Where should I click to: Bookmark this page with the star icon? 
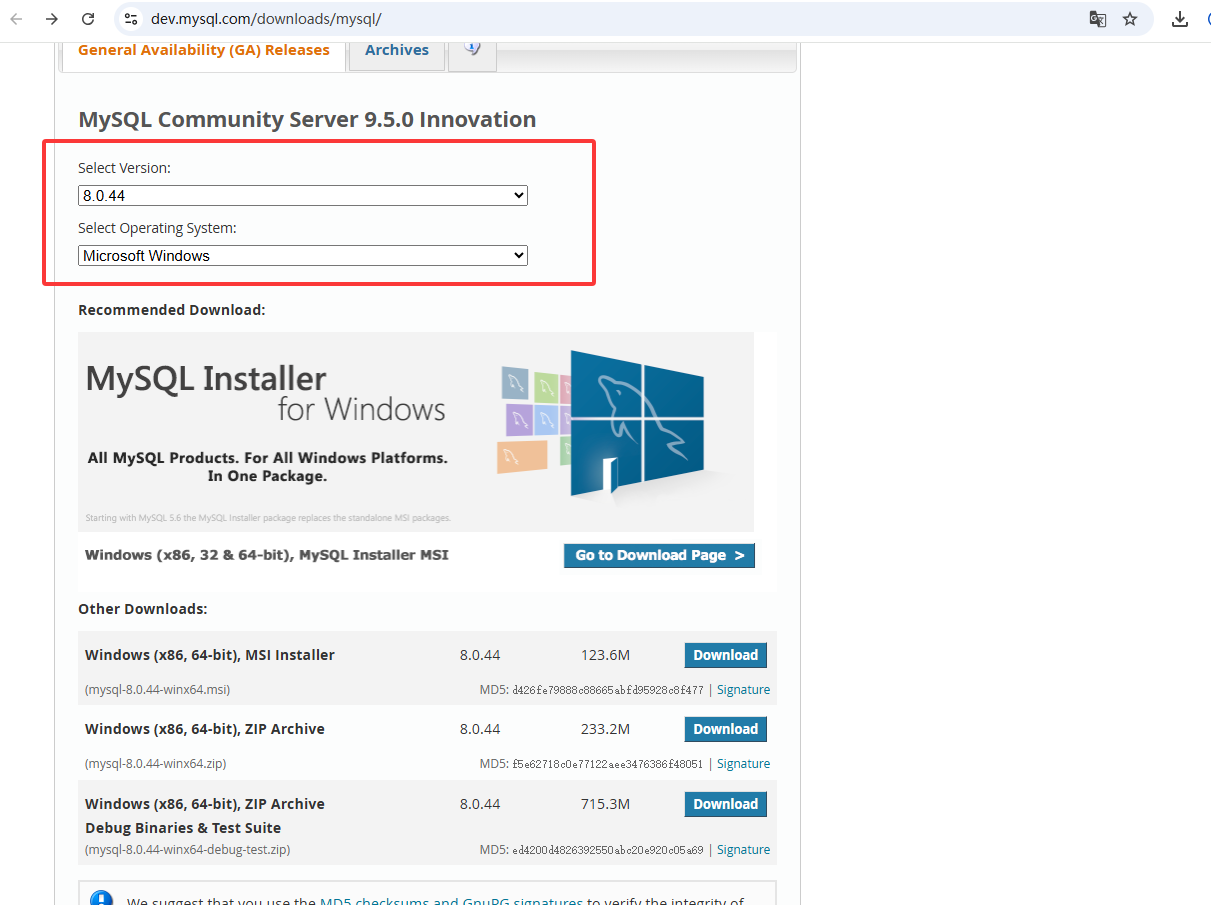[1130, 19]
